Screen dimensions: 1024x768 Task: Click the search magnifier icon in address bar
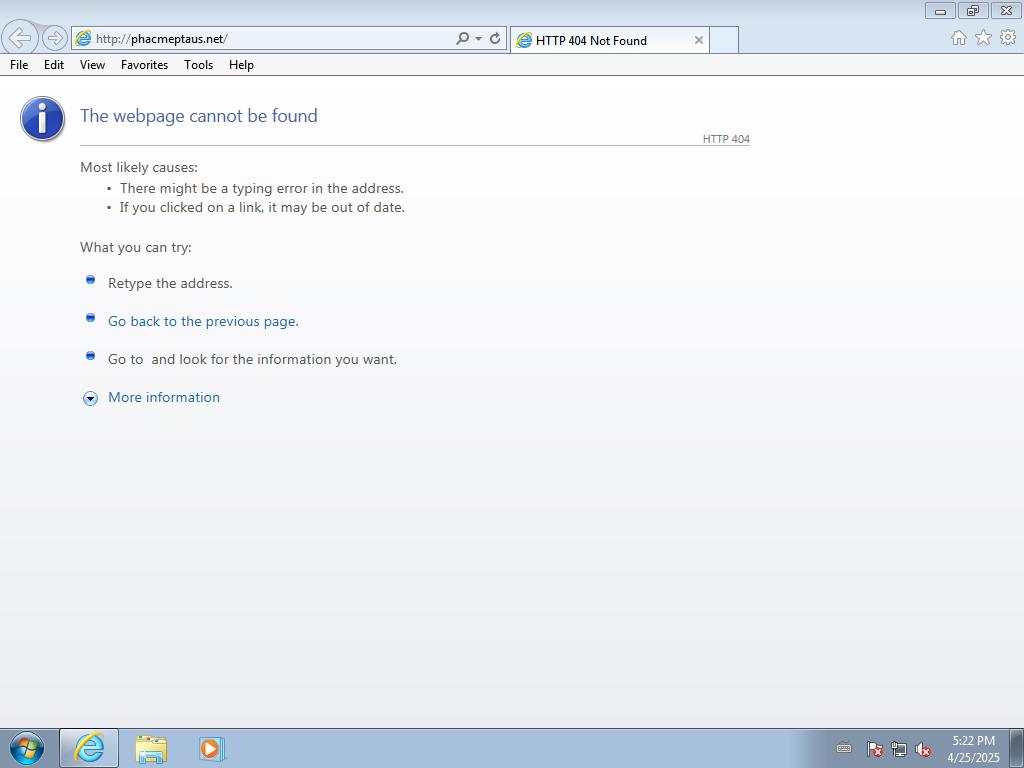point(462,39)
